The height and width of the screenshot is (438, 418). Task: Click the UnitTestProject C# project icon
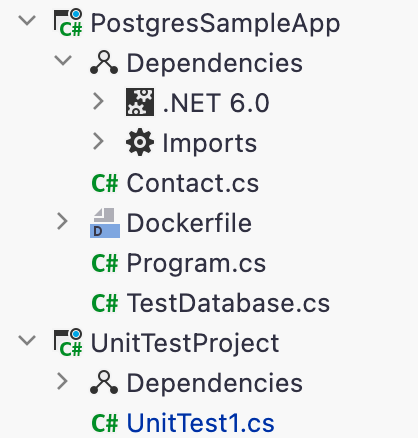68,342
